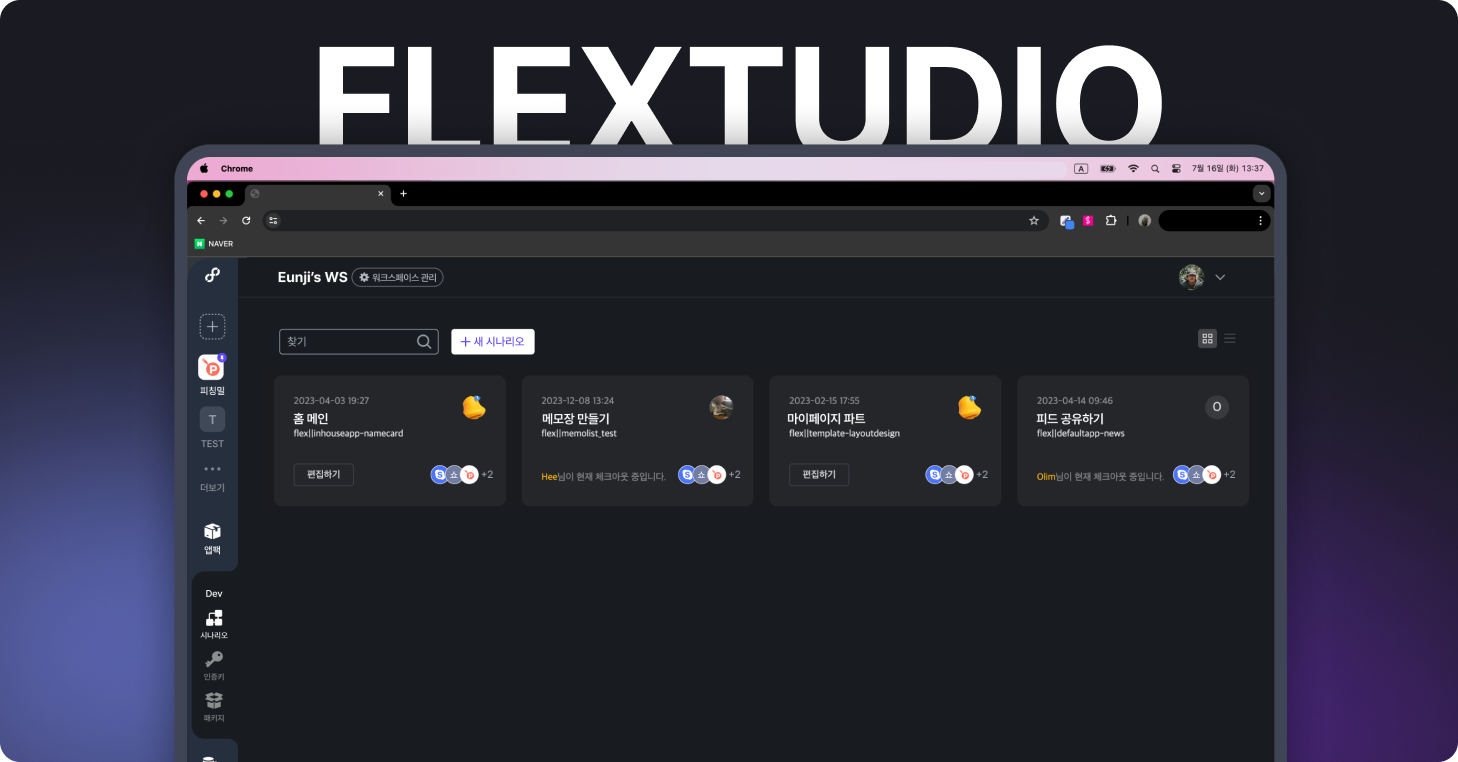Click 쇼 member avatar on 메모장 만들기 card
This screenshot has width=1458, height=762.
(702, 475)
